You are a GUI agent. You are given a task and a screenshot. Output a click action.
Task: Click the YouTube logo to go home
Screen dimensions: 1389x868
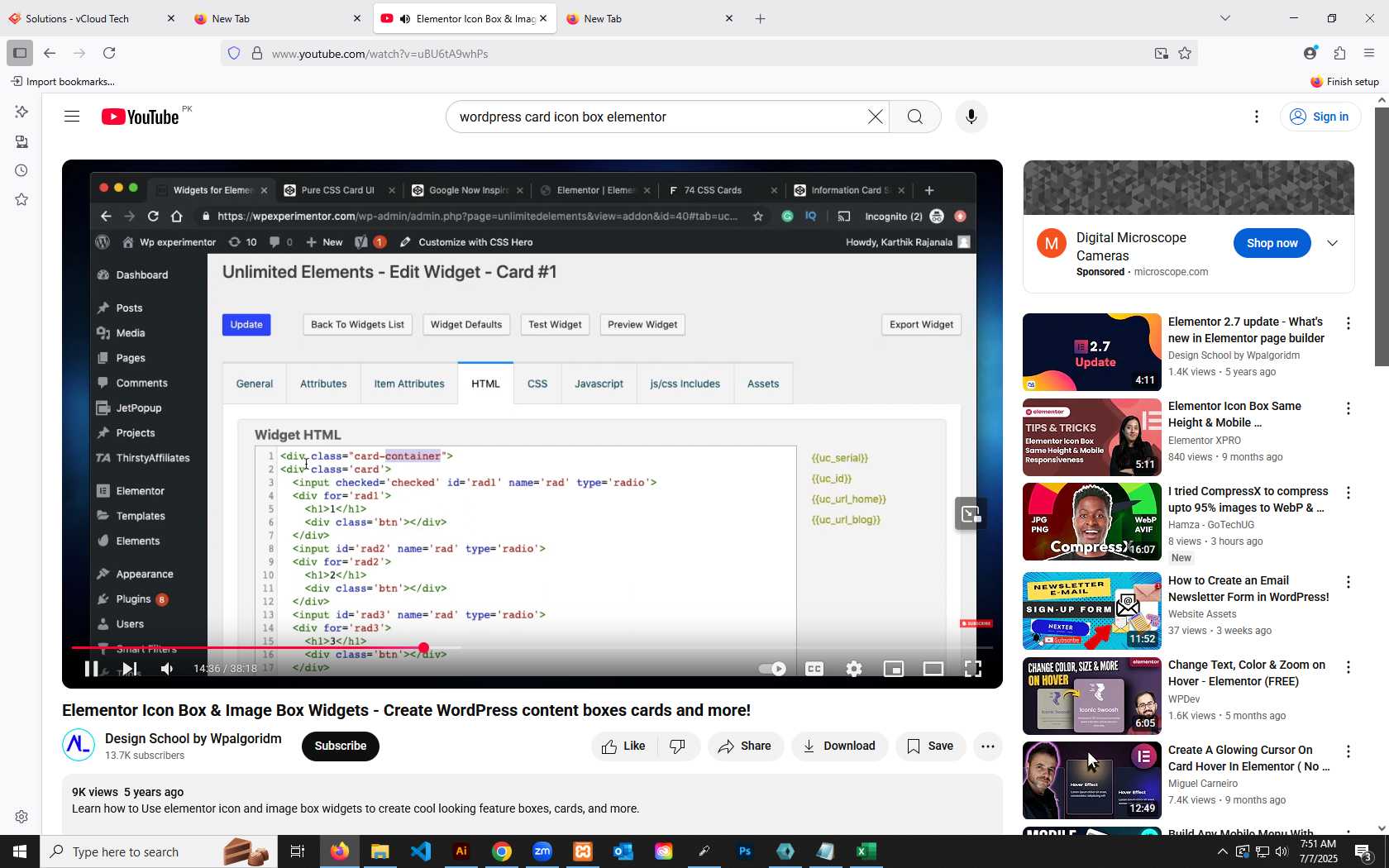pyautogui.click(x=141, y=117)
